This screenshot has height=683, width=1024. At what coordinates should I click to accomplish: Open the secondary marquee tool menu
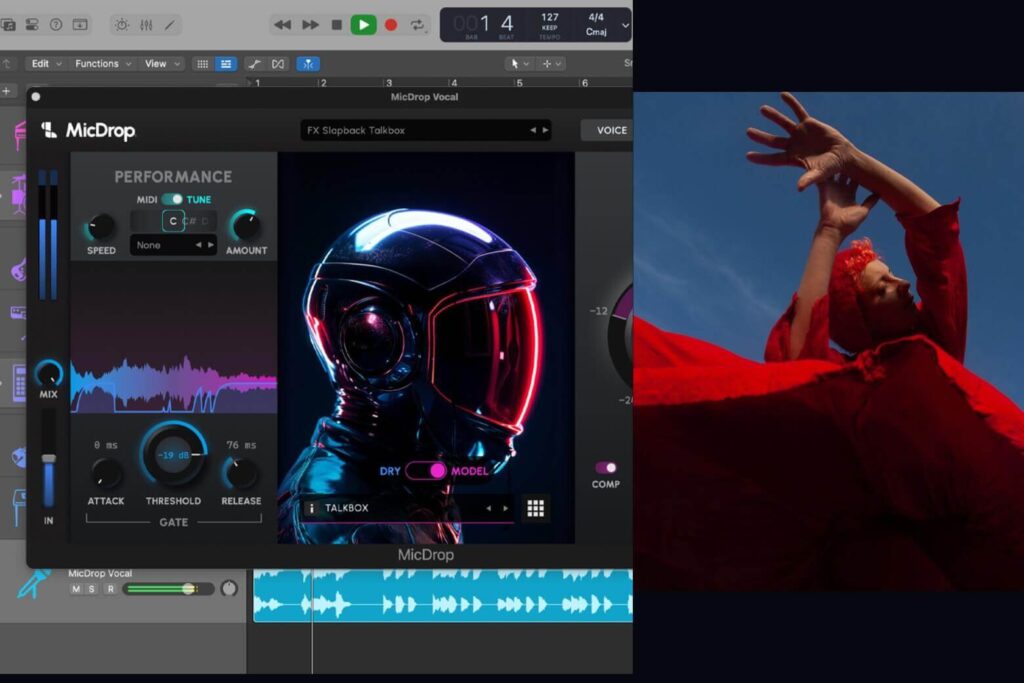click(x=551, y=64)
